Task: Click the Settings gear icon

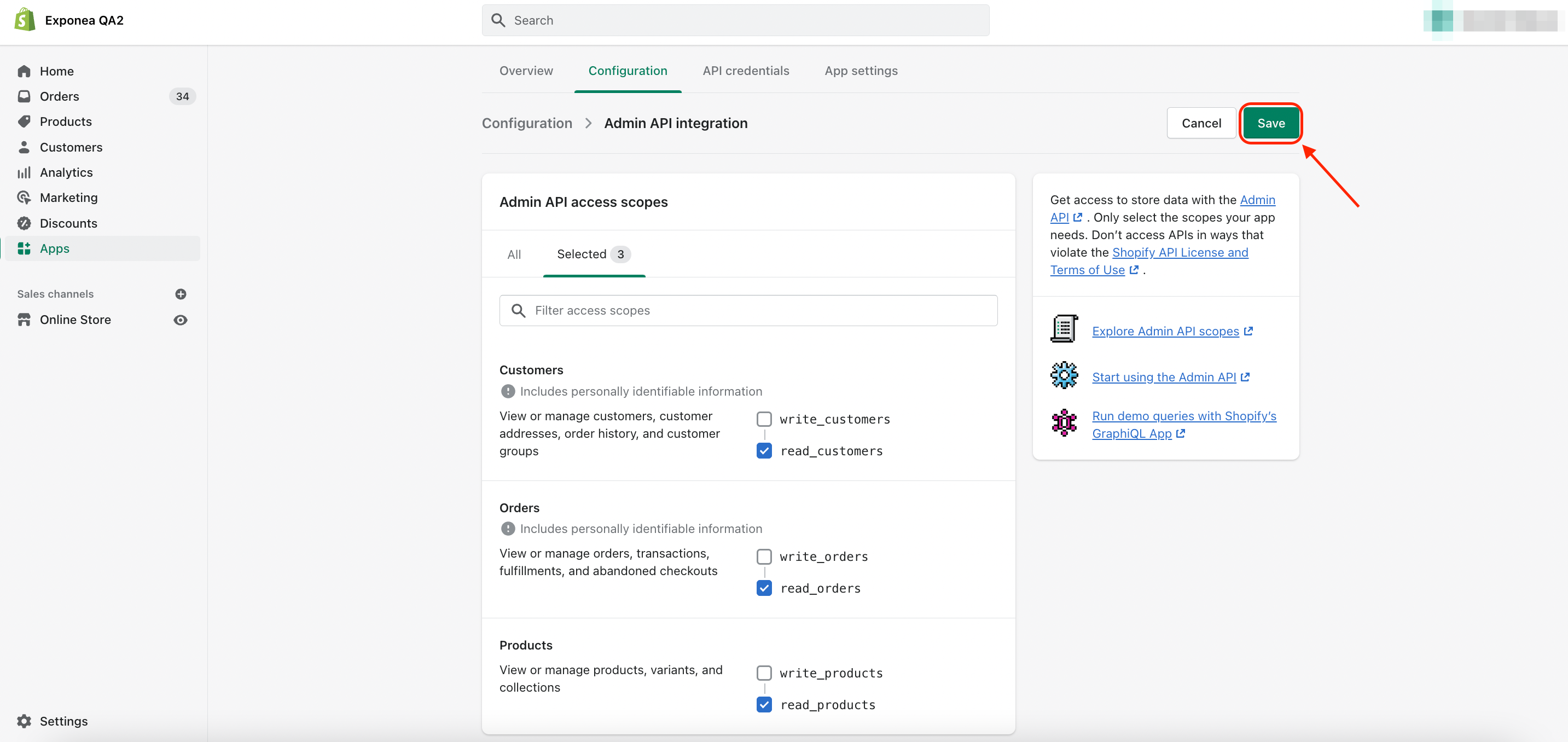Action: (x=24, y=721)
